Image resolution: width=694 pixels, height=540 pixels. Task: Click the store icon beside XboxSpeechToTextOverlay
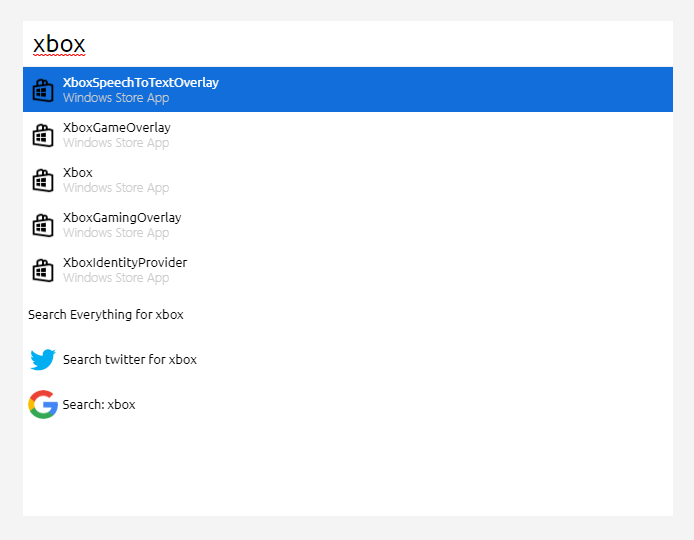click(43, 90)
